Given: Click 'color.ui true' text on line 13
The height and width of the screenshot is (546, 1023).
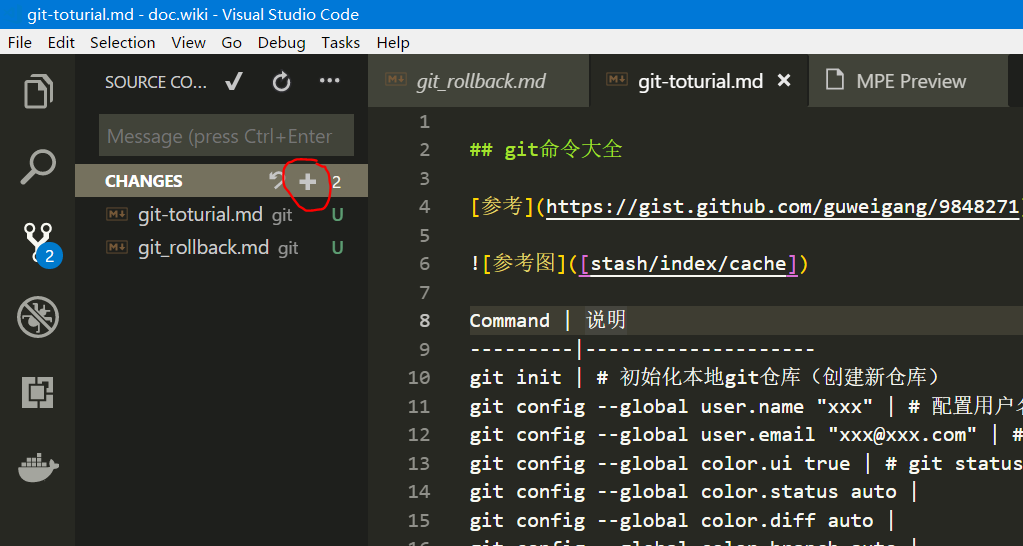Looking at the screenshot, I should coord(776,463).
